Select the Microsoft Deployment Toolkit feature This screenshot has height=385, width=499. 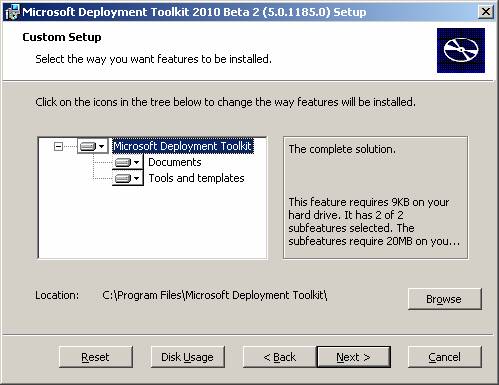pos(183,146)
